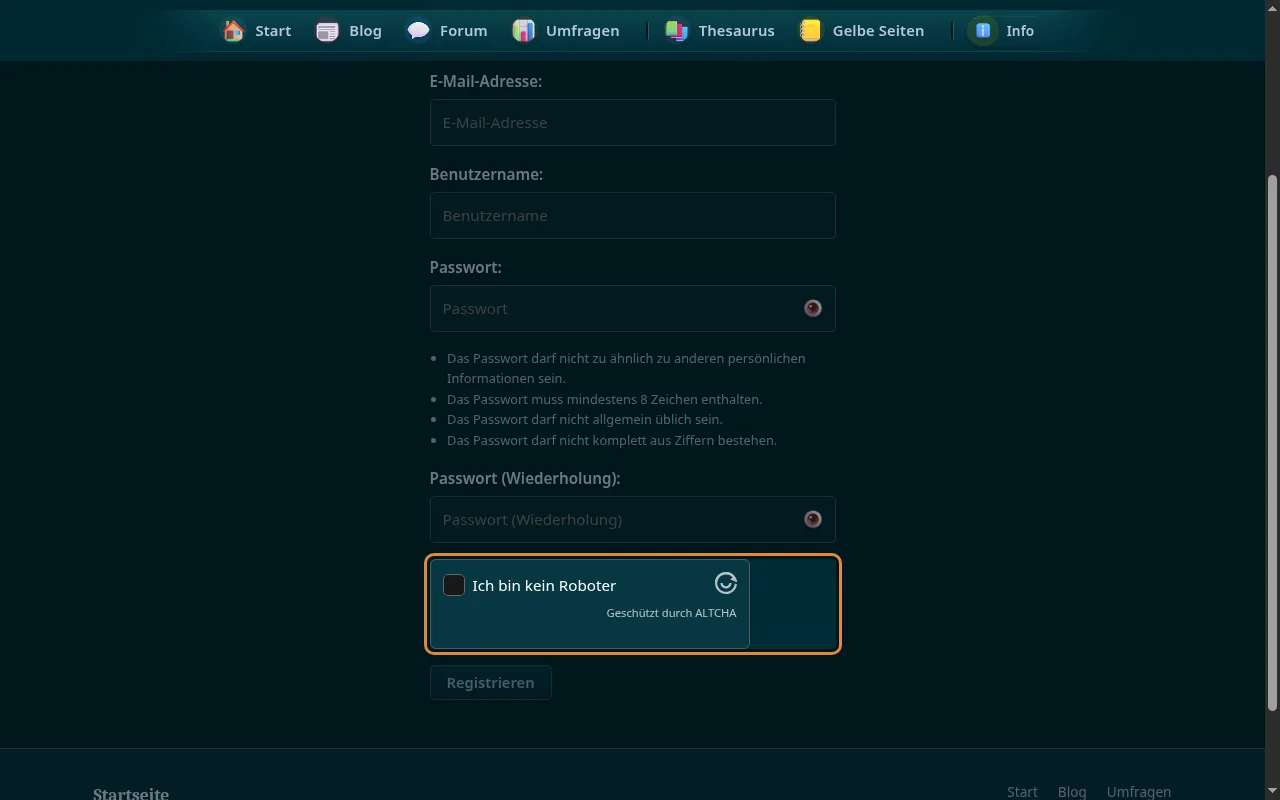This screenshot has height=800, width=1280.
Task: Click the Startseite footer heading
Action: (x=131, y=794)
